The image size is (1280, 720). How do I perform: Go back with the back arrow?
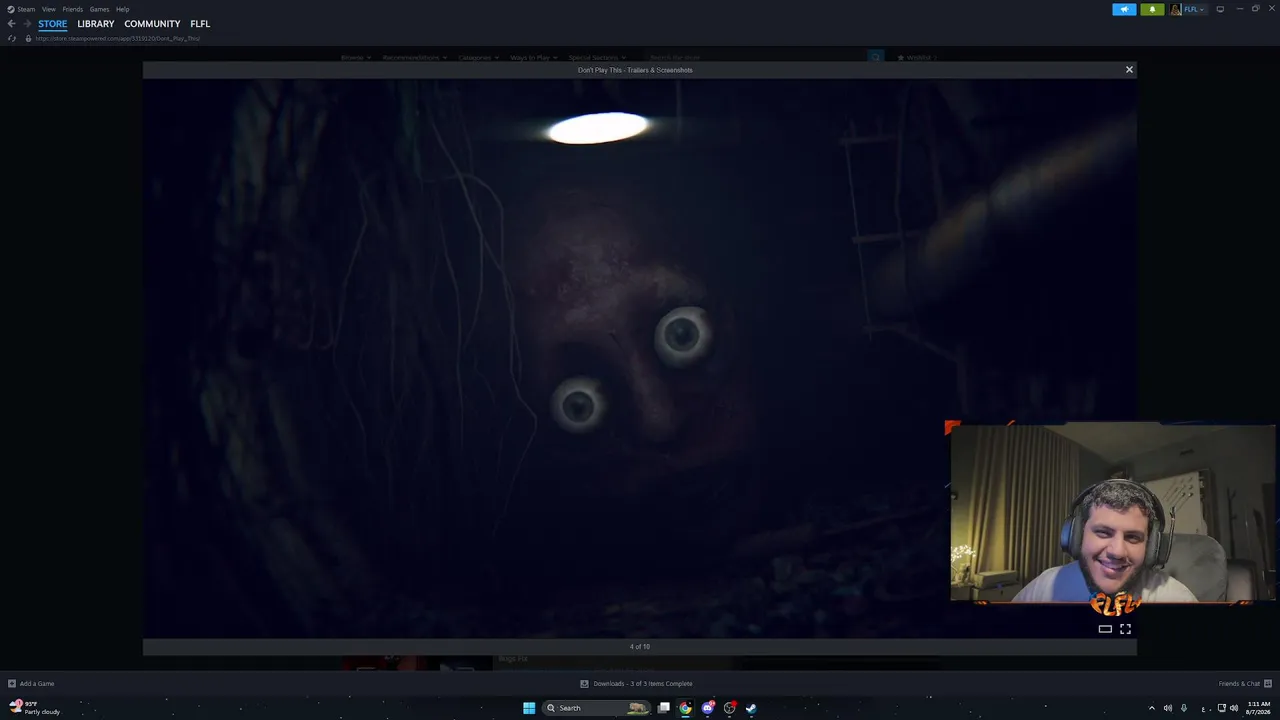[x=12, y=24]
